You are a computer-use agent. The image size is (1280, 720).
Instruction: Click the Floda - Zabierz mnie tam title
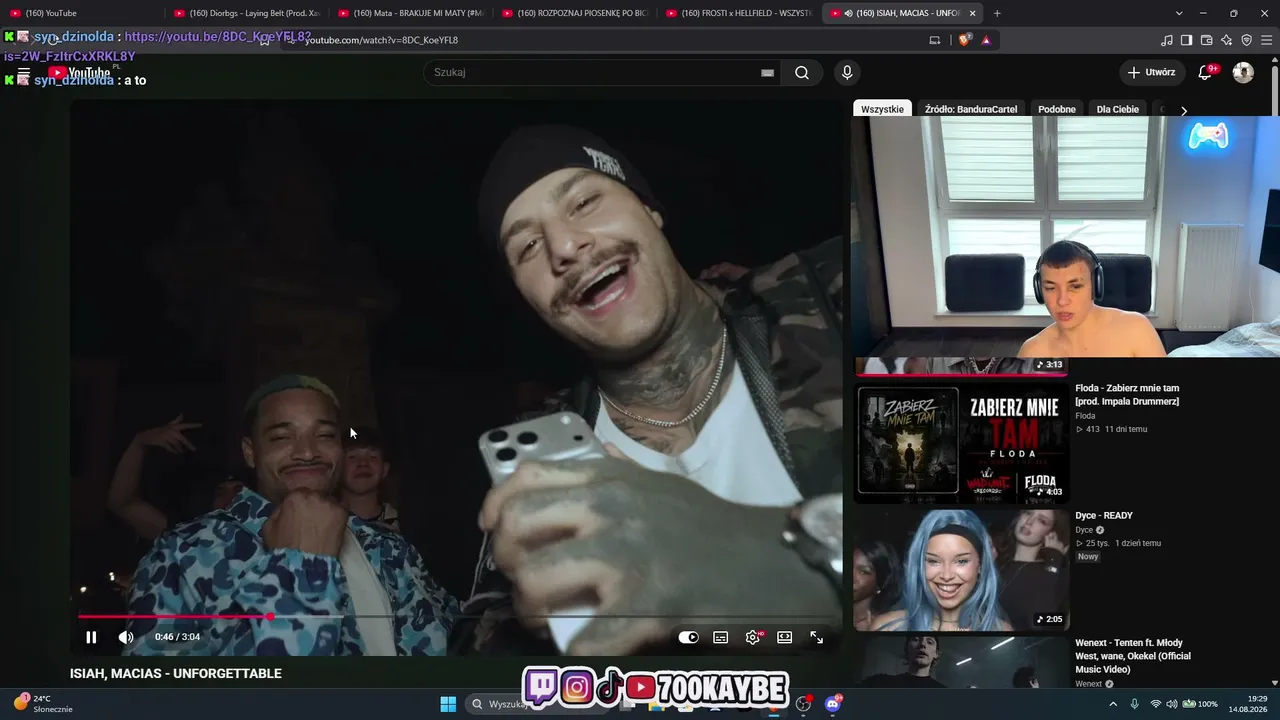pyautogui.click(x=1127, y=394)
